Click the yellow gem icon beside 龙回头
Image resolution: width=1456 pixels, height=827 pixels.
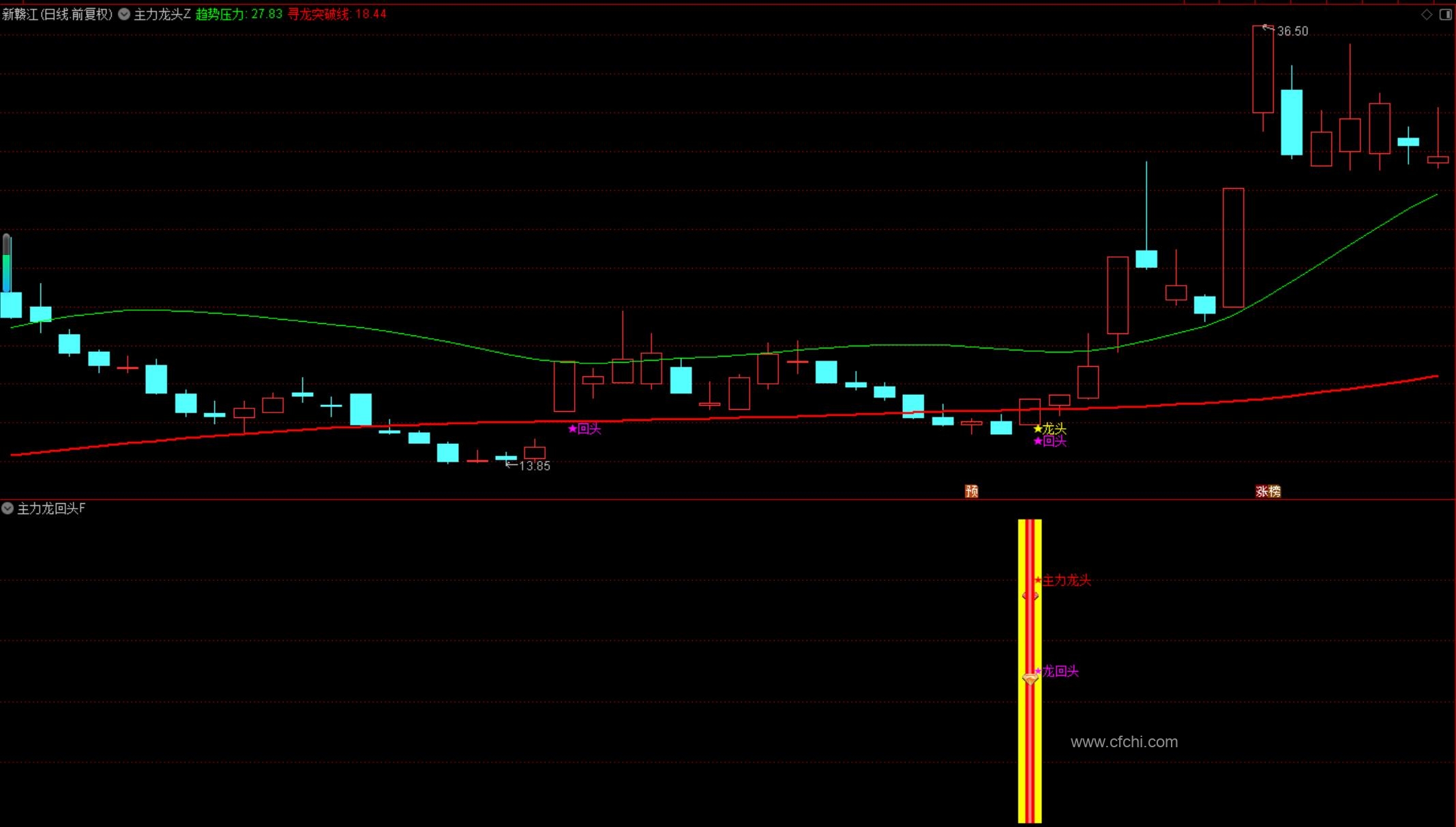[x=1030, y=678]
